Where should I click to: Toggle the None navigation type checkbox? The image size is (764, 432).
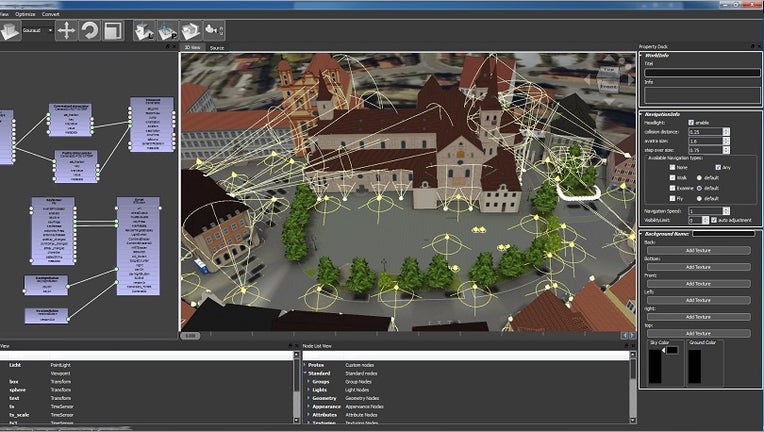coord(672,167)
